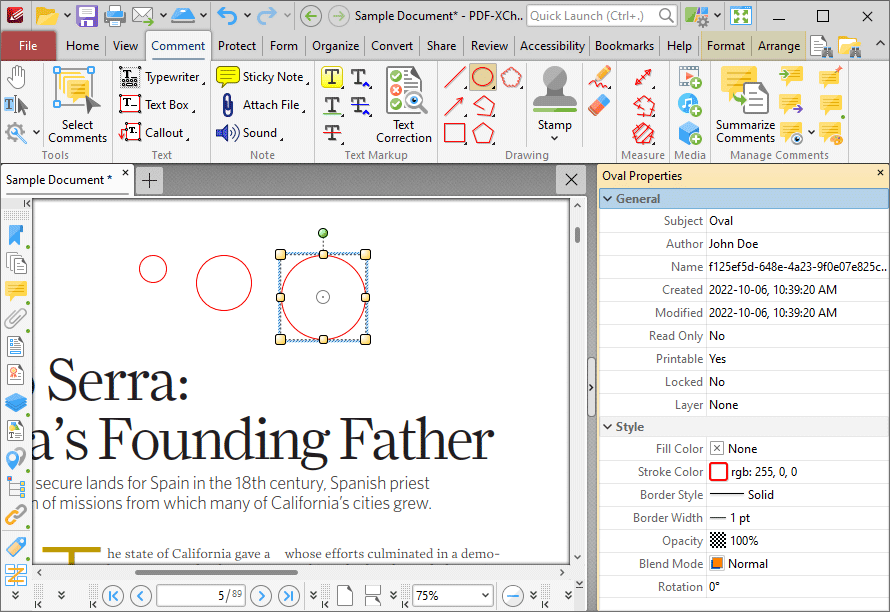This screenshot has height=612, width=890.
Task: Switch to the Arrange tab
Action: pos(779,46)
